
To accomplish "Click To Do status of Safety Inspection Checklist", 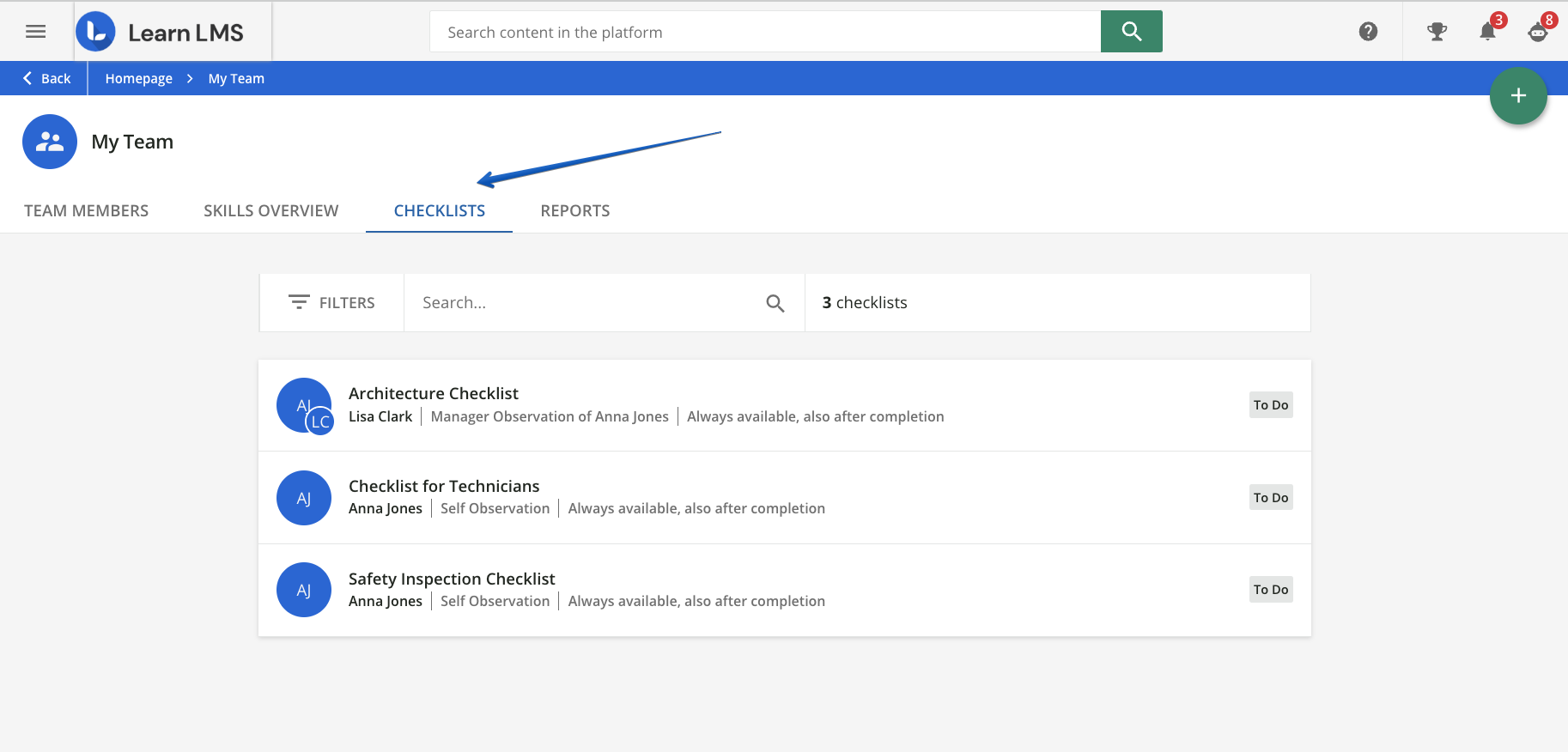I will (1271, 590).
